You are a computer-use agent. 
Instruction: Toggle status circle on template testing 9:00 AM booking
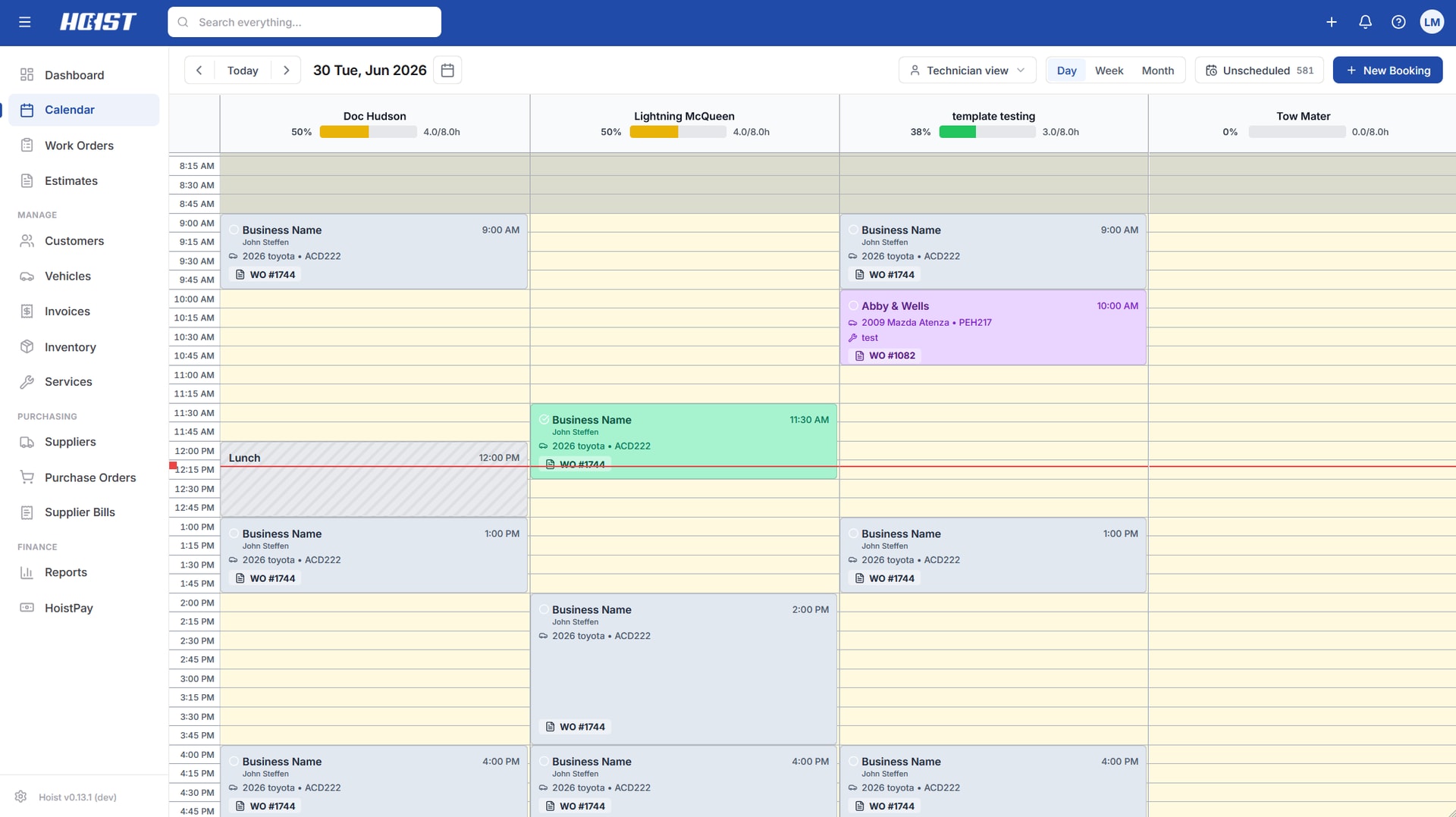click(853, 230)
